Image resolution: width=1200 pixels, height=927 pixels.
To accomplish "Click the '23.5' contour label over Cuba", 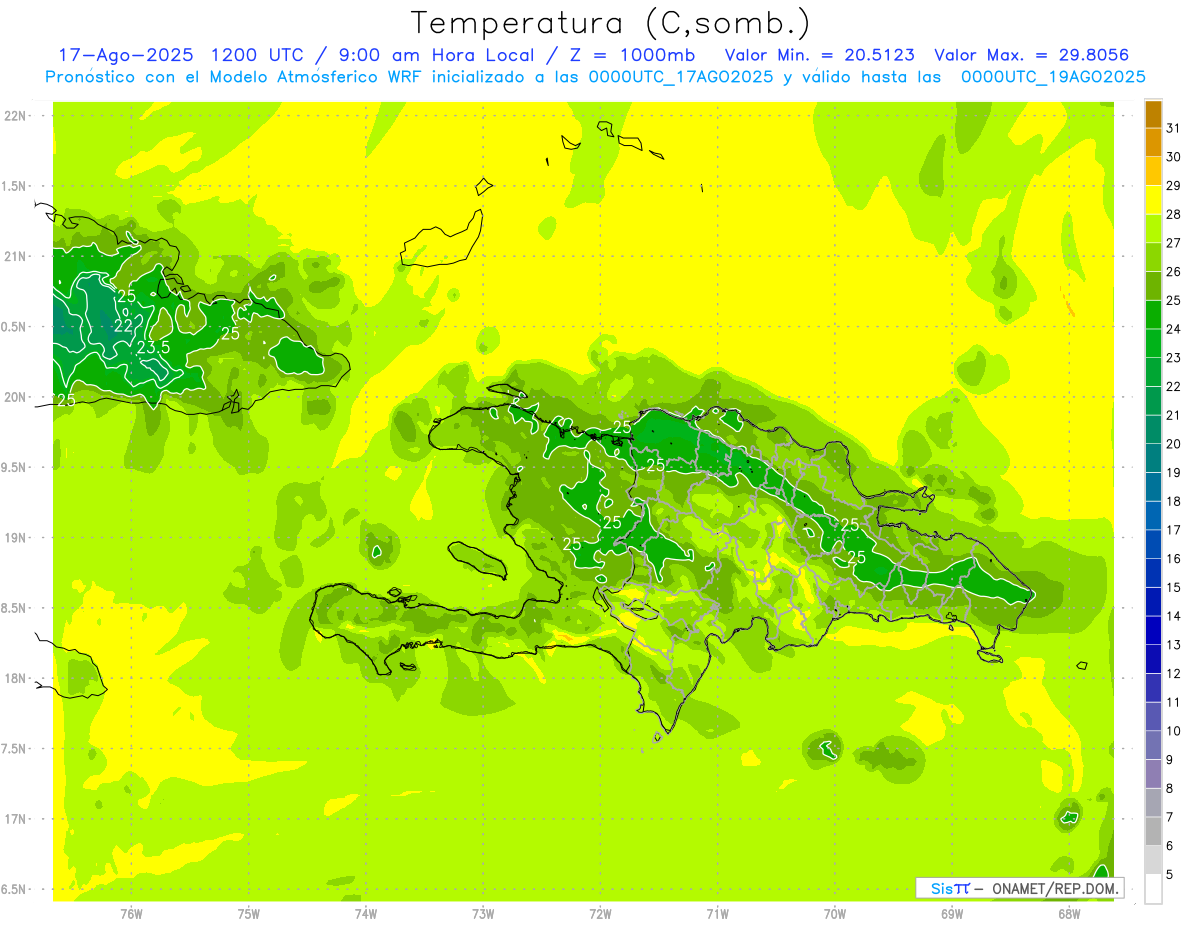I will pyautogui.click(x=153, y=347).
